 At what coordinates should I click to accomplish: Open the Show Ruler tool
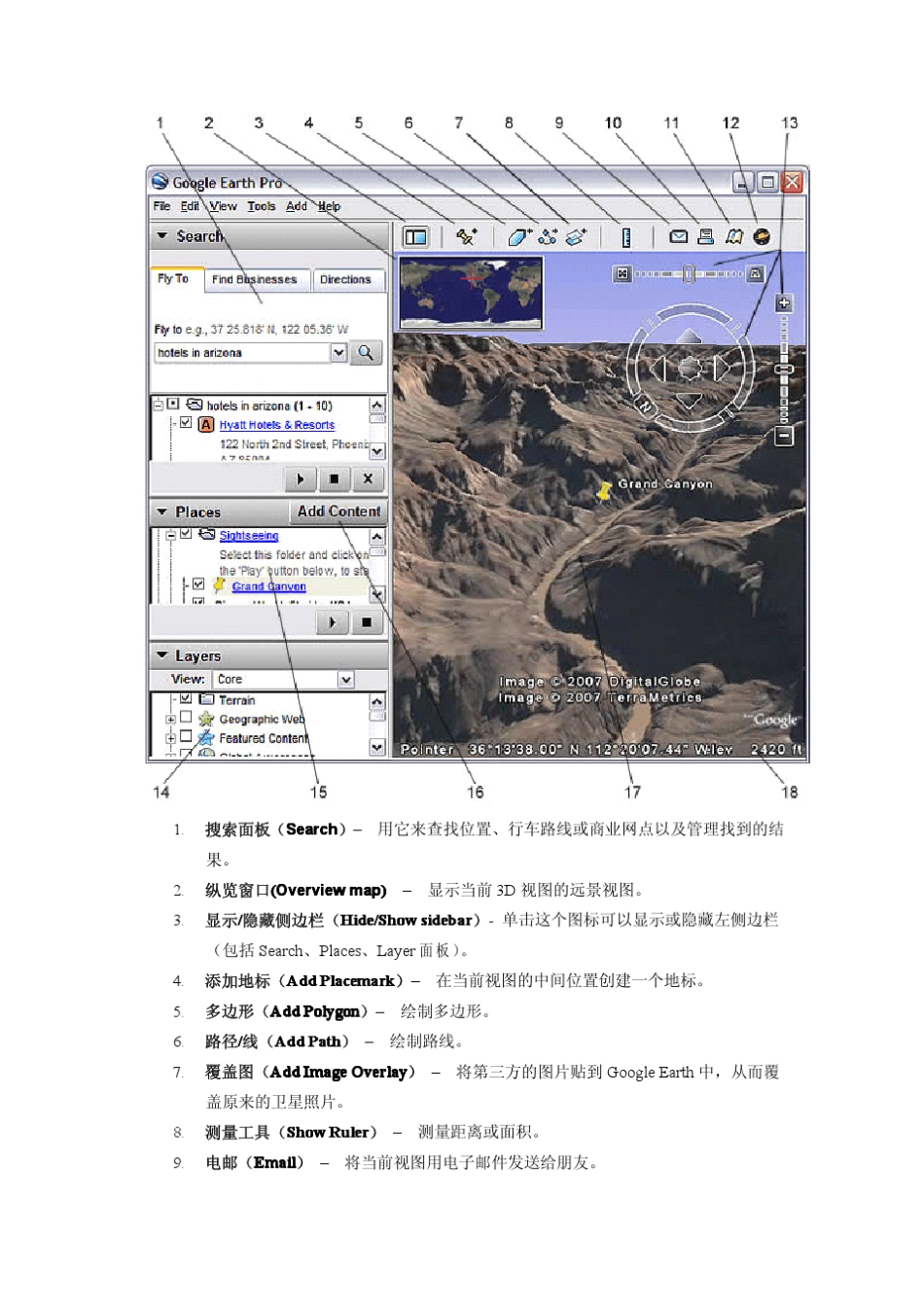click(626, 236)
